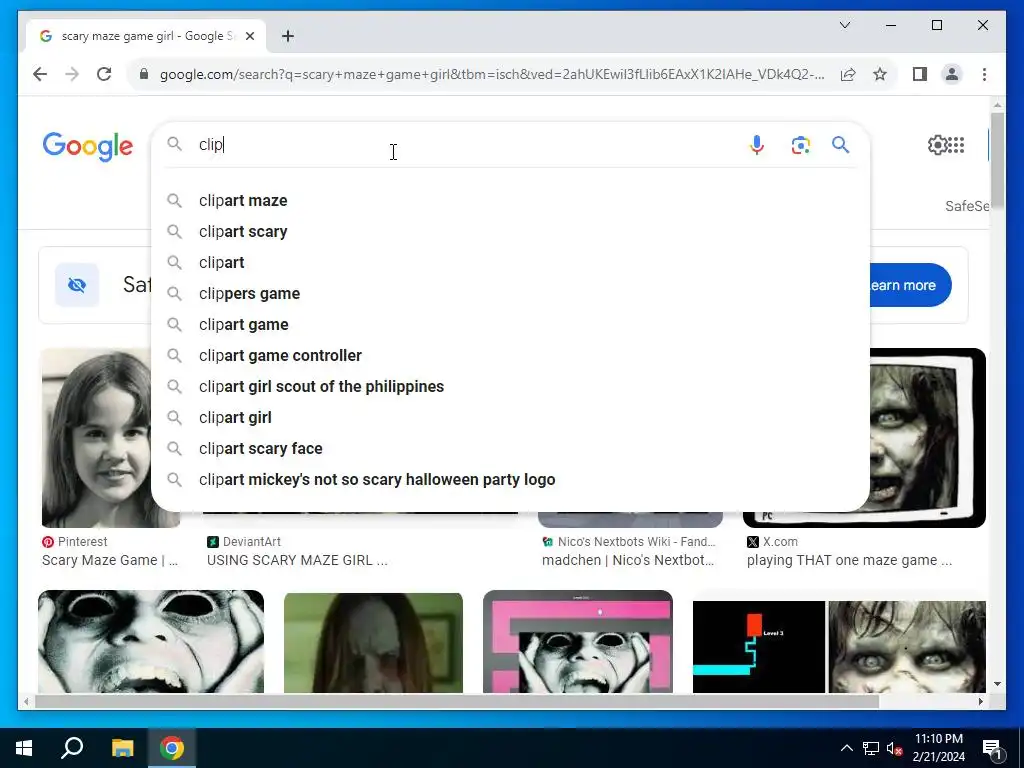The width and height of the screenshot is (1024, 768).
Task: Open Chrome side panel
Action: pyautogui.click(x=920, y=74)
